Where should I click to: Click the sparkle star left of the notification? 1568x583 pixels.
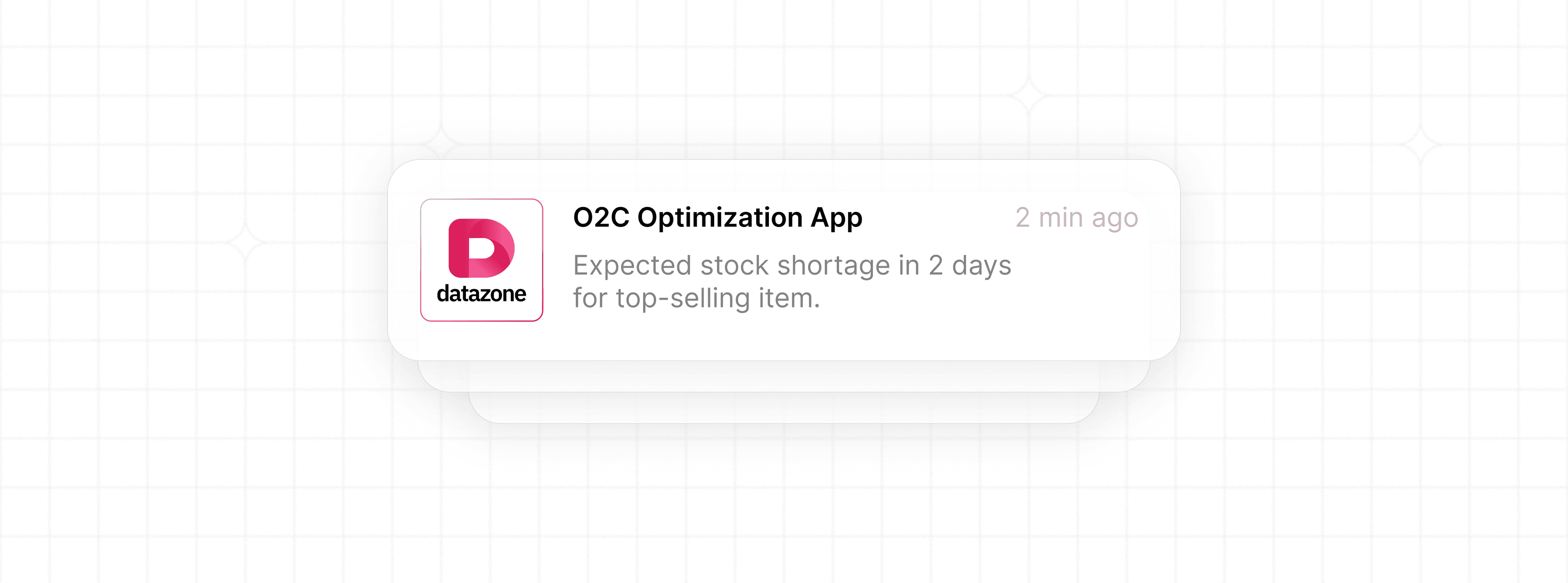coord(246,242)
